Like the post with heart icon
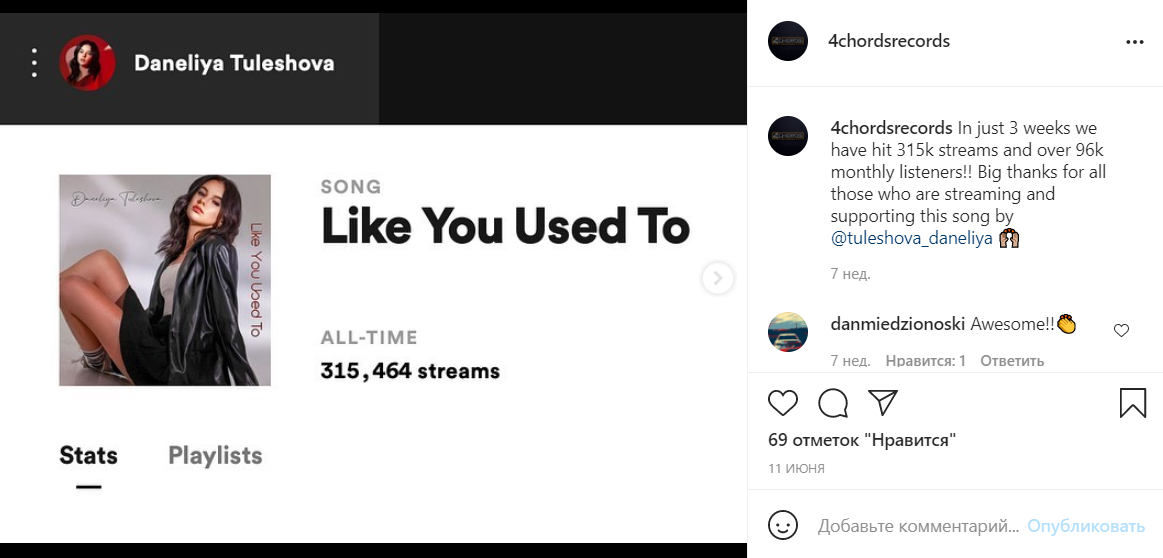 [783, 403]
